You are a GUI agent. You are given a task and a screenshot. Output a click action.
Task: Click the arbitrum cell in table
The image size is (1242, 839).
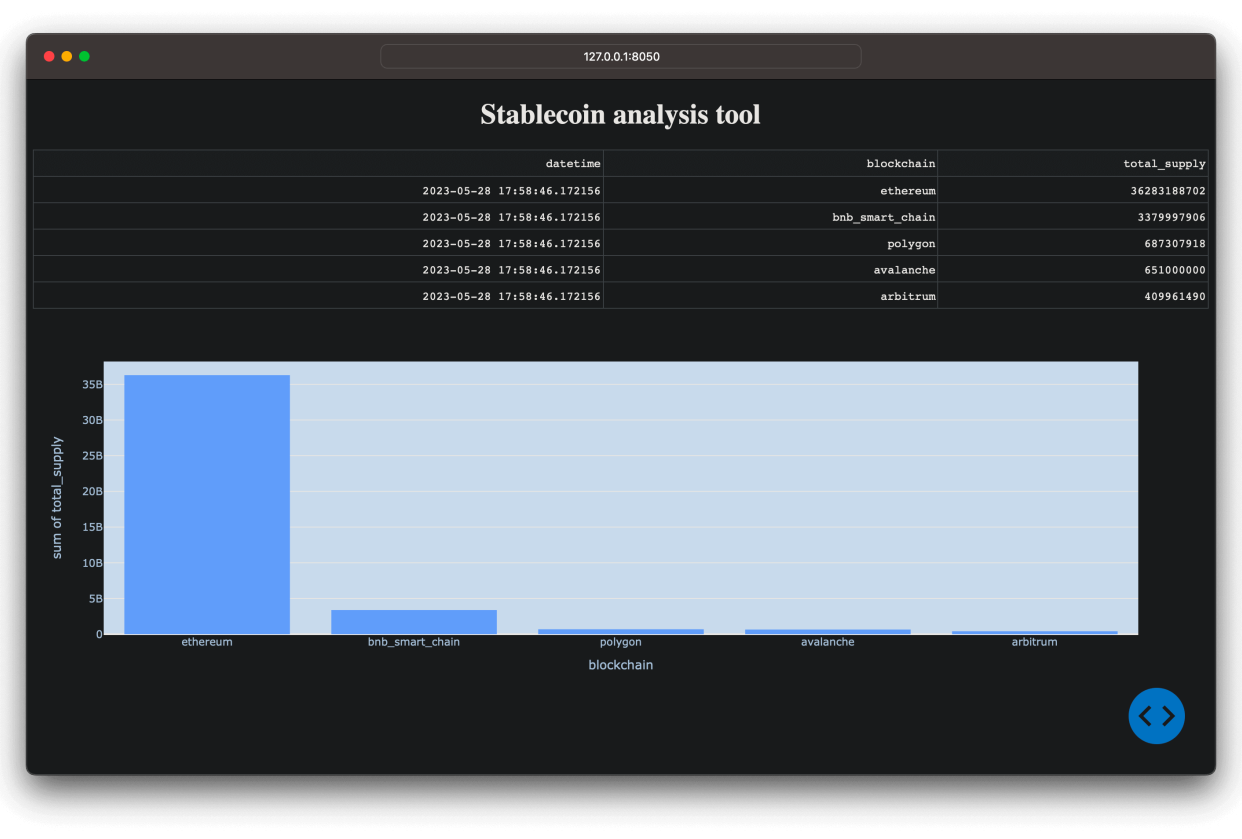click(907, 296)
